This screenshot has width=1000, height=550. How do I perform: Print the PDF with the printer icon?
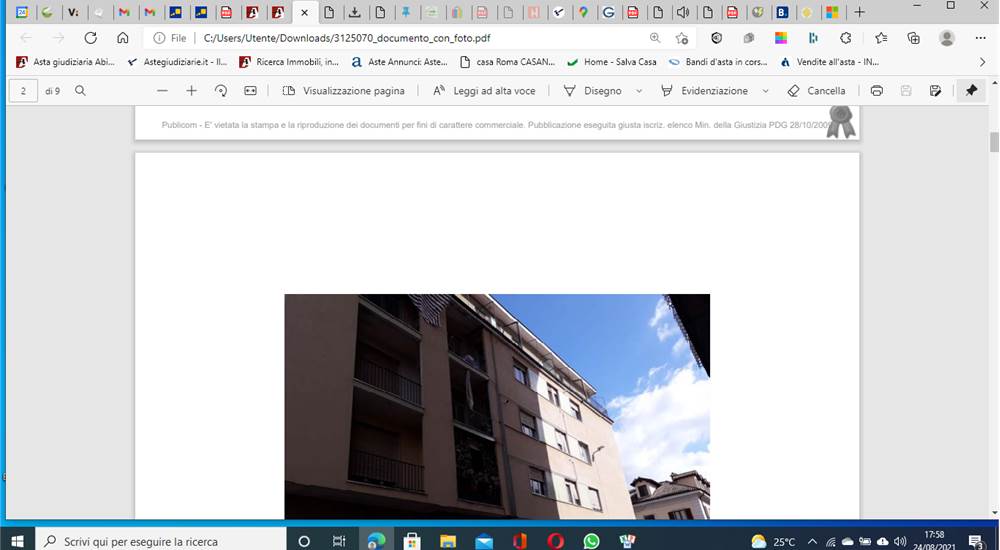(877, 91)
